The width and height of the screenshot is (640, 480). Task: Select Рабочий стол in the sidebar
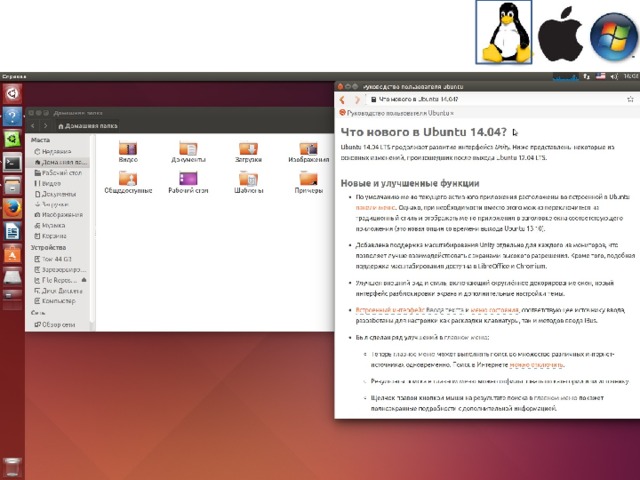tap(59, 173)
